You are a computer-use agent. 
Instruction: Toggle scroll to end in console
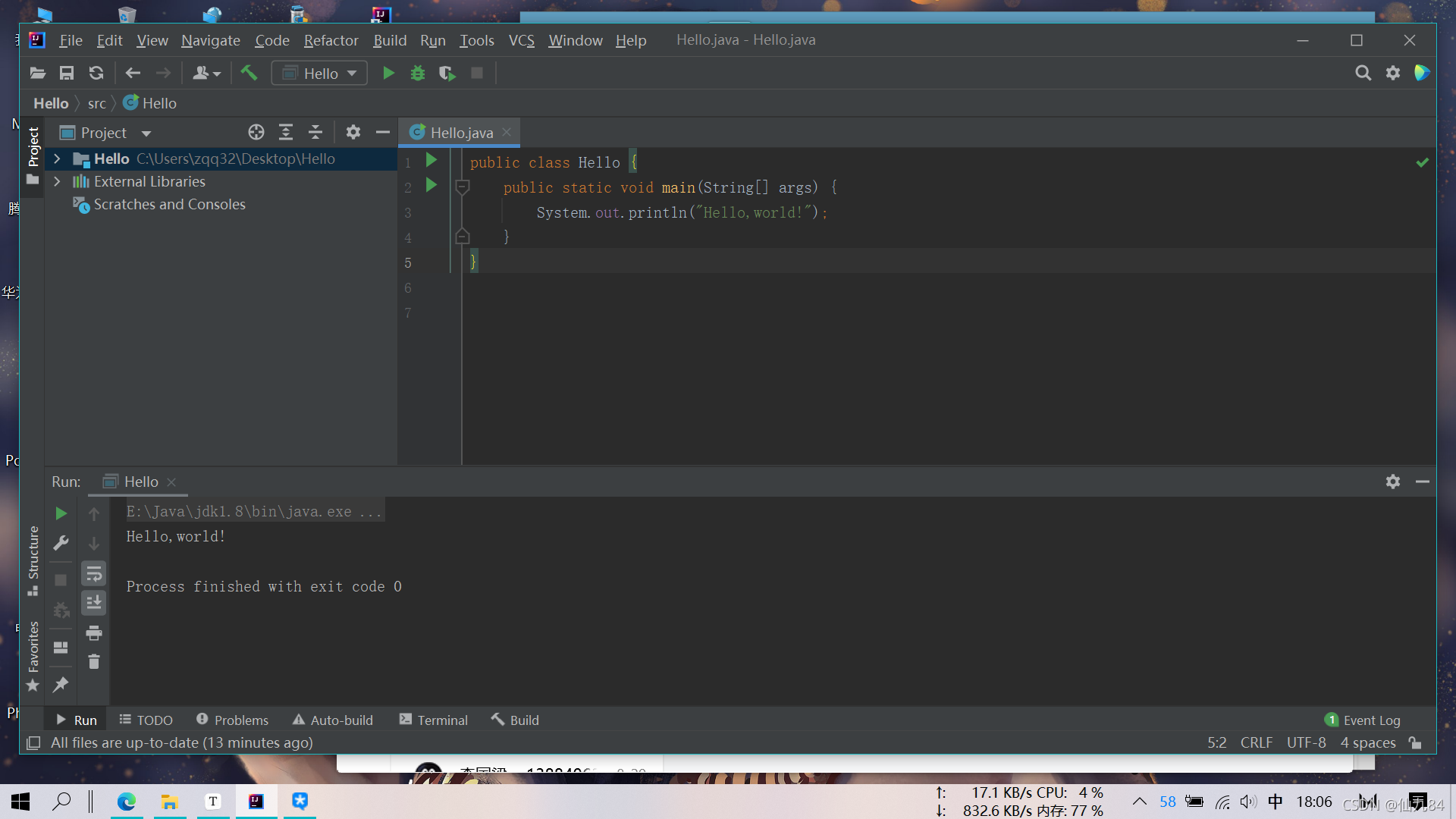point(94,603)
